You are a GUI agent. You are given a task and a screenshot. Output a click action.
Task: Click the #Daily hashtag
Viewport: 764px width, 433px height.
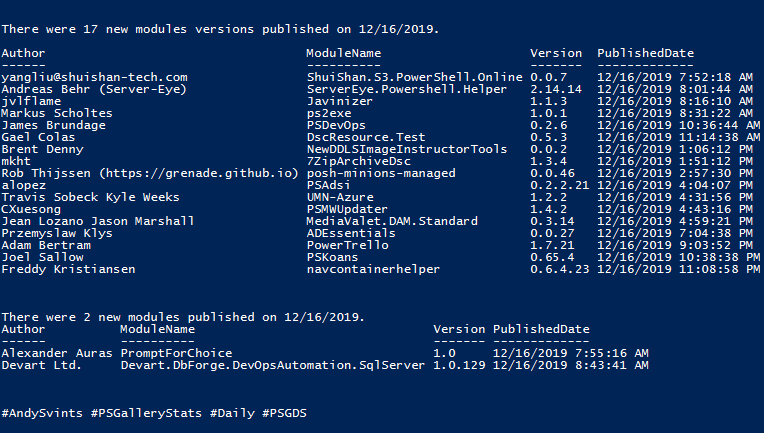click(232, 413)
